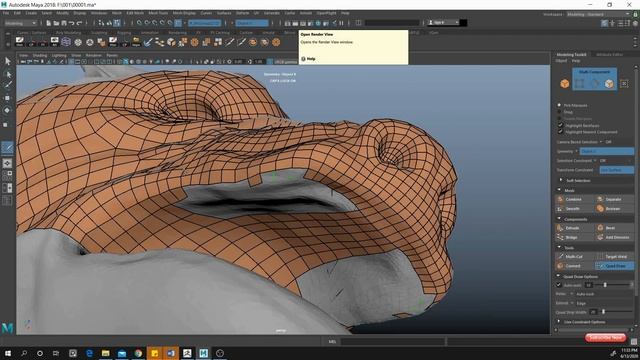Click the shelf folder icon
This screenshot has width=640, height=360.
tap(136, 42)
